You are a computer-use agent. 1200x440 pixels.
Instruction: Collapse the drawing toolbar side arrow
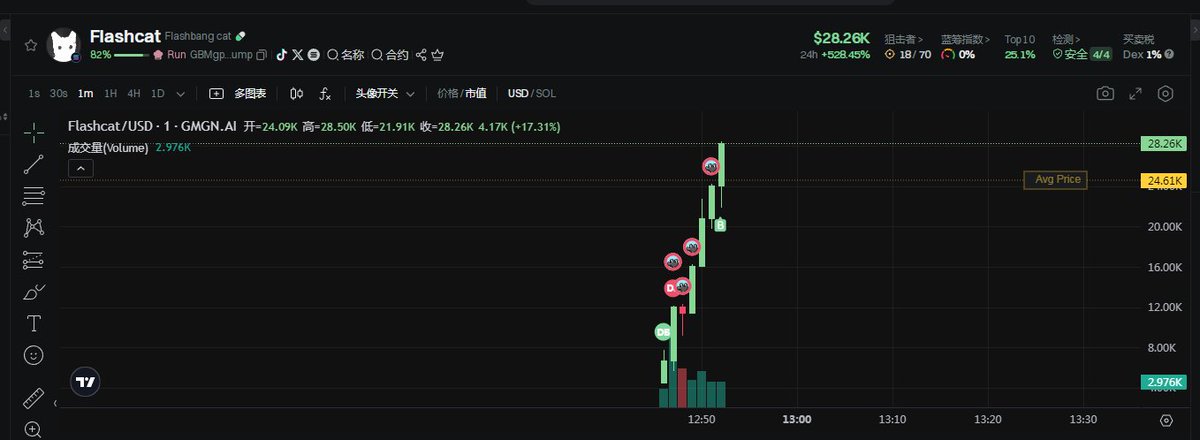[x=55, y=403]
